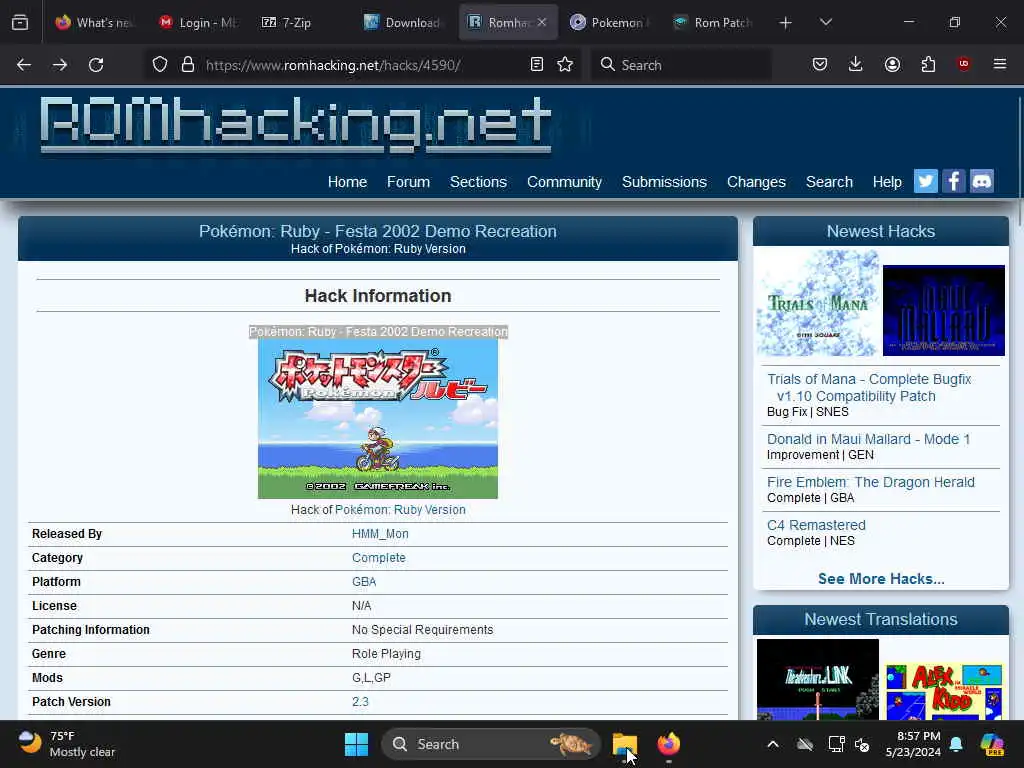
Task: Switch to What's new tab
Action: (95, 23)
